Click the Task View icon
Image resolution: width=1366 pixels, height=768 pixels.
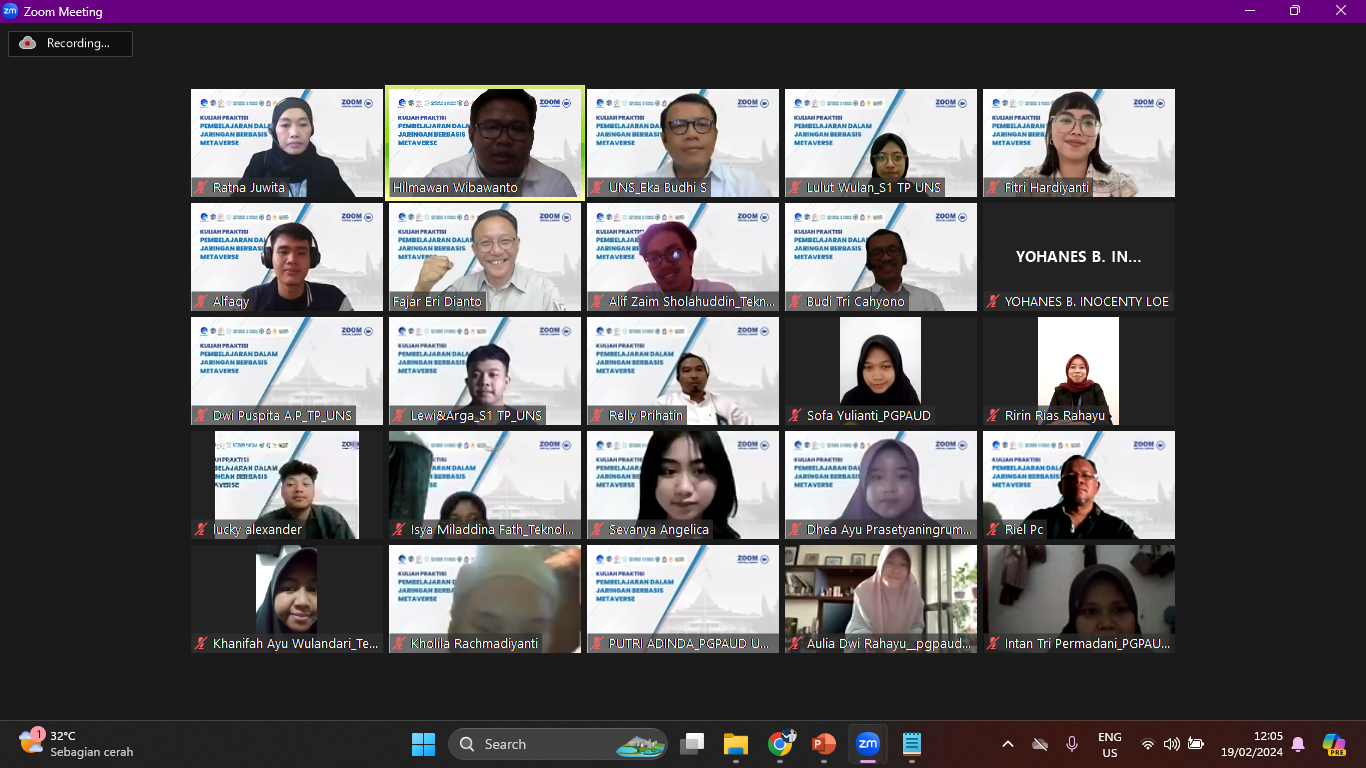coord(692,744)
